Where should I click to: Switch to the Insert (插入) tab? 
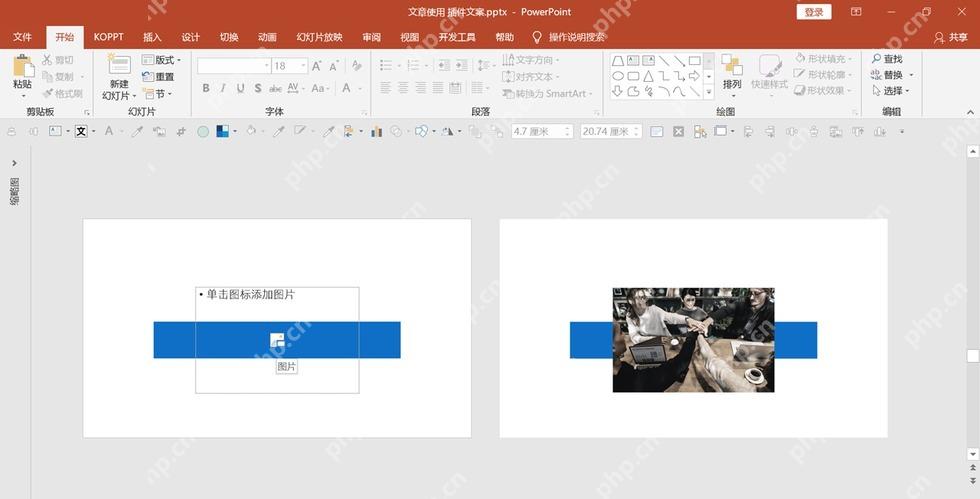[152, 38]
